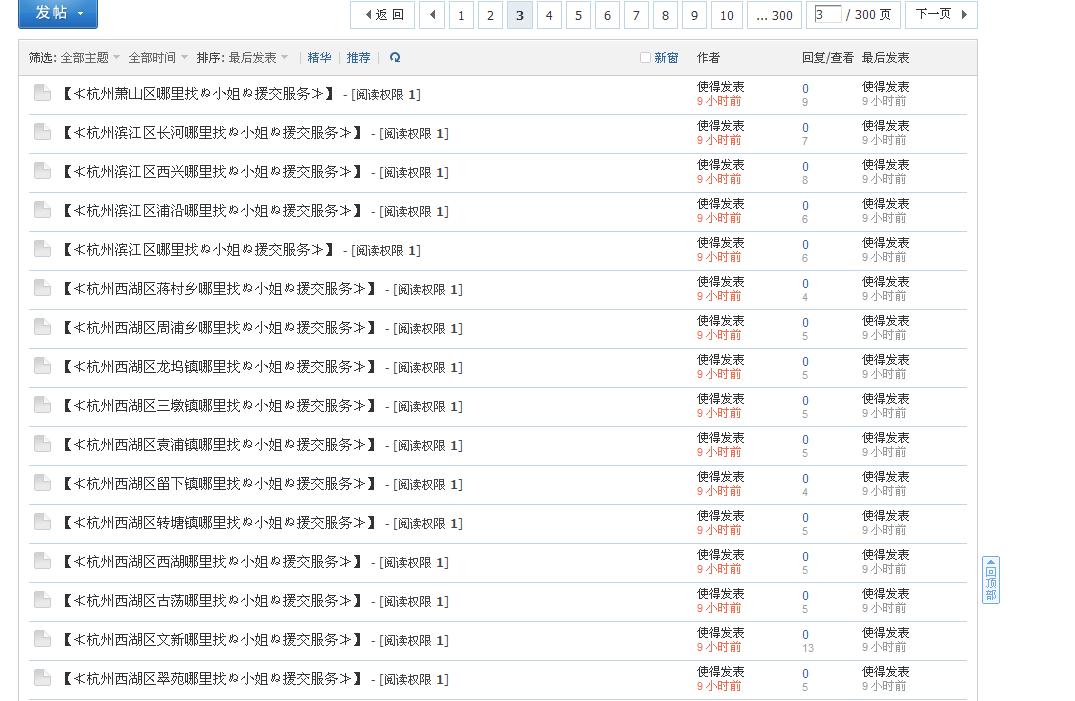Click folder icon beside 杭州滨江区长河 thread
The height and width of the screenshot is (701, 1075).
click(40, 132)
